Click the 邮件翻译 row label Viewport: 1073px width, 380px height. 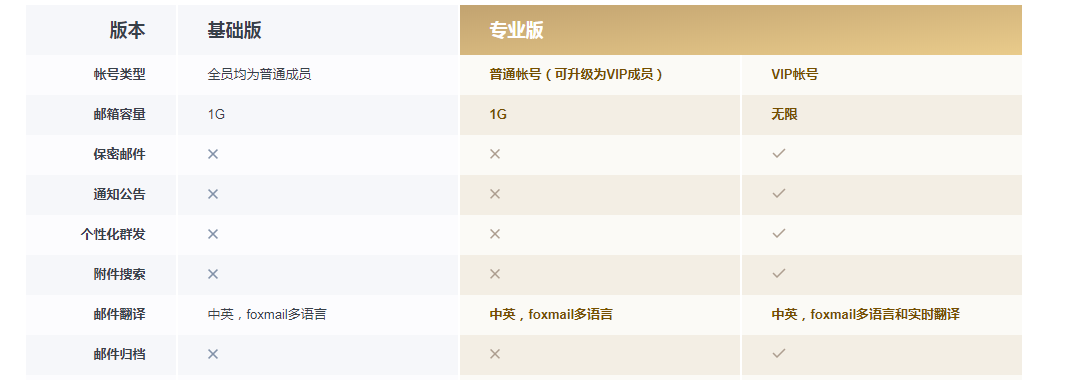120,314
